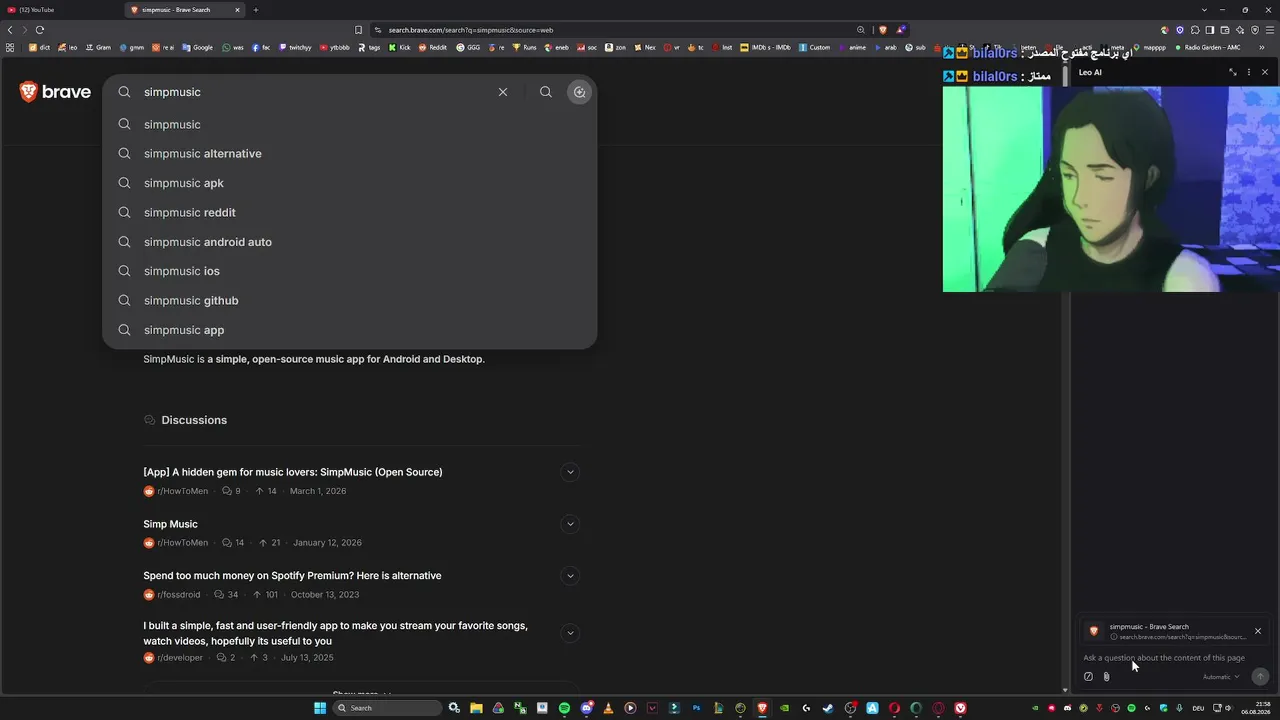The height and width of the screenshot is (720, 1280).
Task: Choose the 'simpmusic ios' suggestion
Action: click(350, 271)
